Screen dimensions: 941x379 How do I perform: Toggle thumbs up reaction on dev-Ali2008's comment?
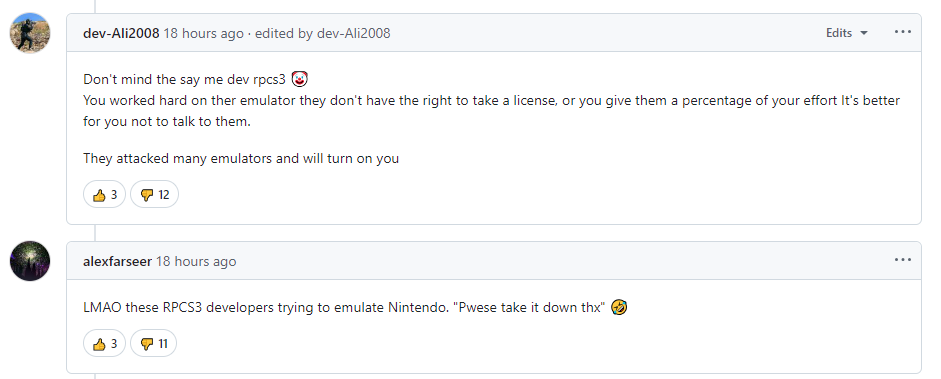[104, 194]
